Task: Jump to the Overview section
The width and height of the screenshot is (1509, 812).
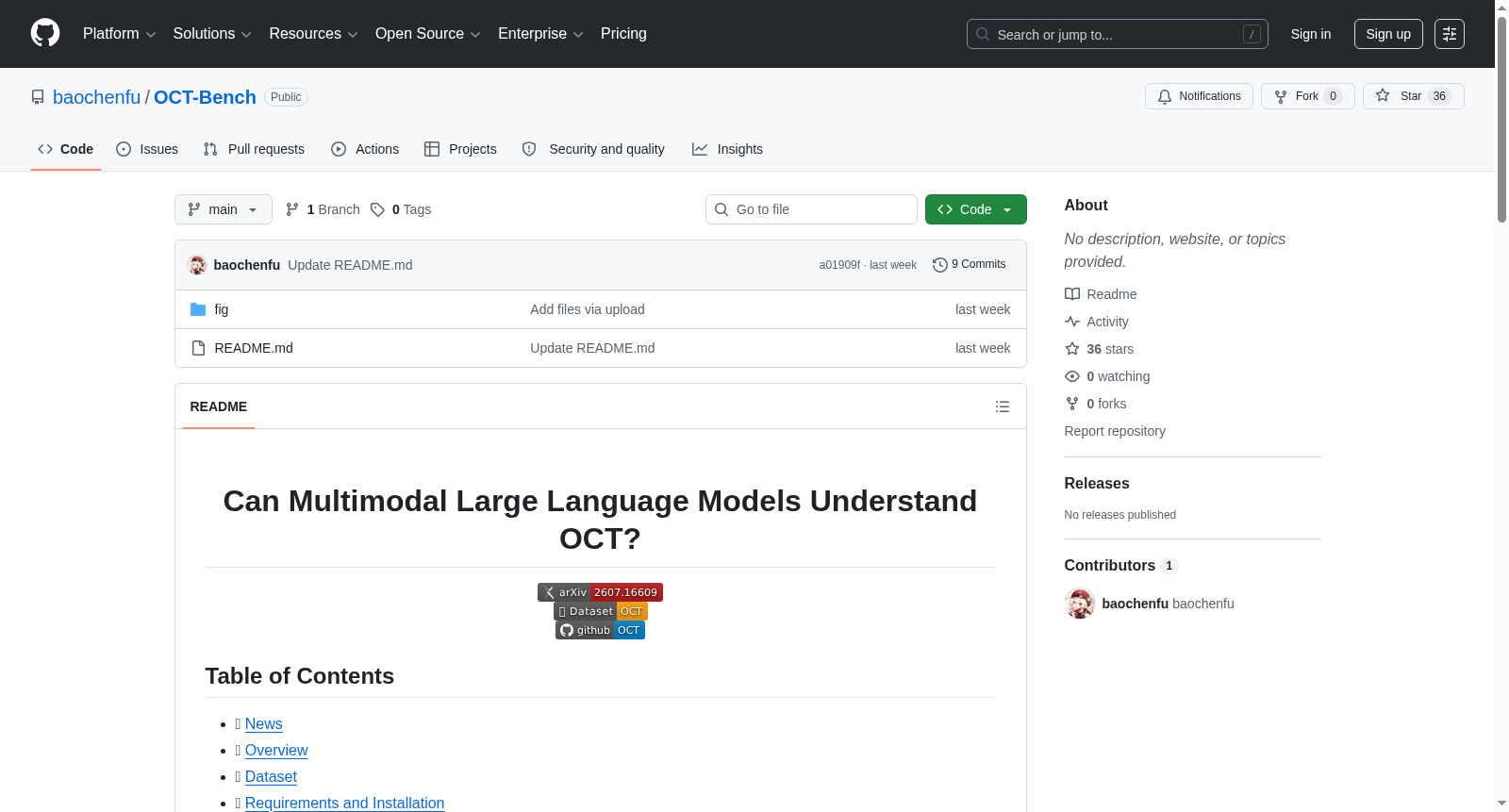Action: pyautogui.click(x=276, y=750)
